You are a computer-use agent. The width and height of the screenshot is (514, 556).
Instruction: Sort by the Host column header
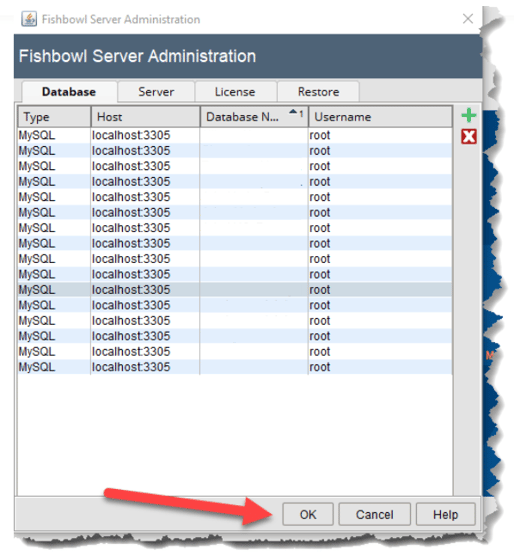tap(145, 117)
